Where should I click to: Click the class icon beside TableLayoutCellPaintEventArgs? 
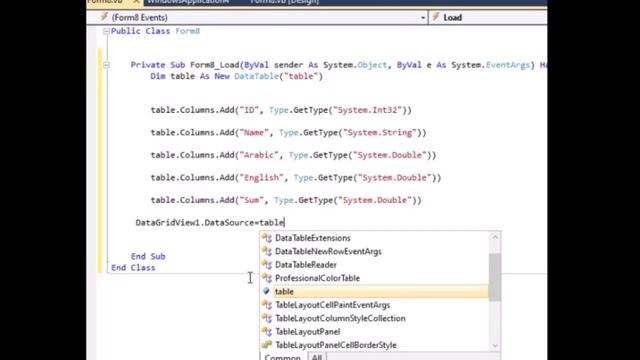267,305
